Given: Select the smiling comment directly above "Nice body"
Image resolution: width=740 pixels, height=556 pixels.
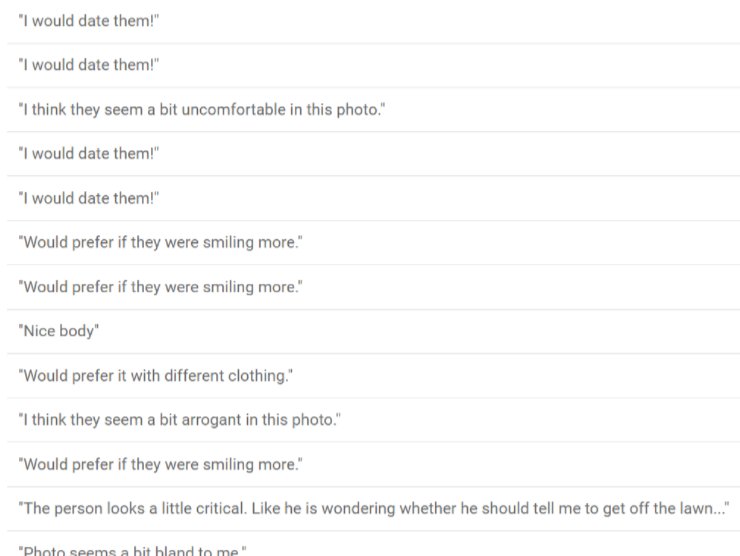Looking at the screenshot, I should [x=160, y=286].
